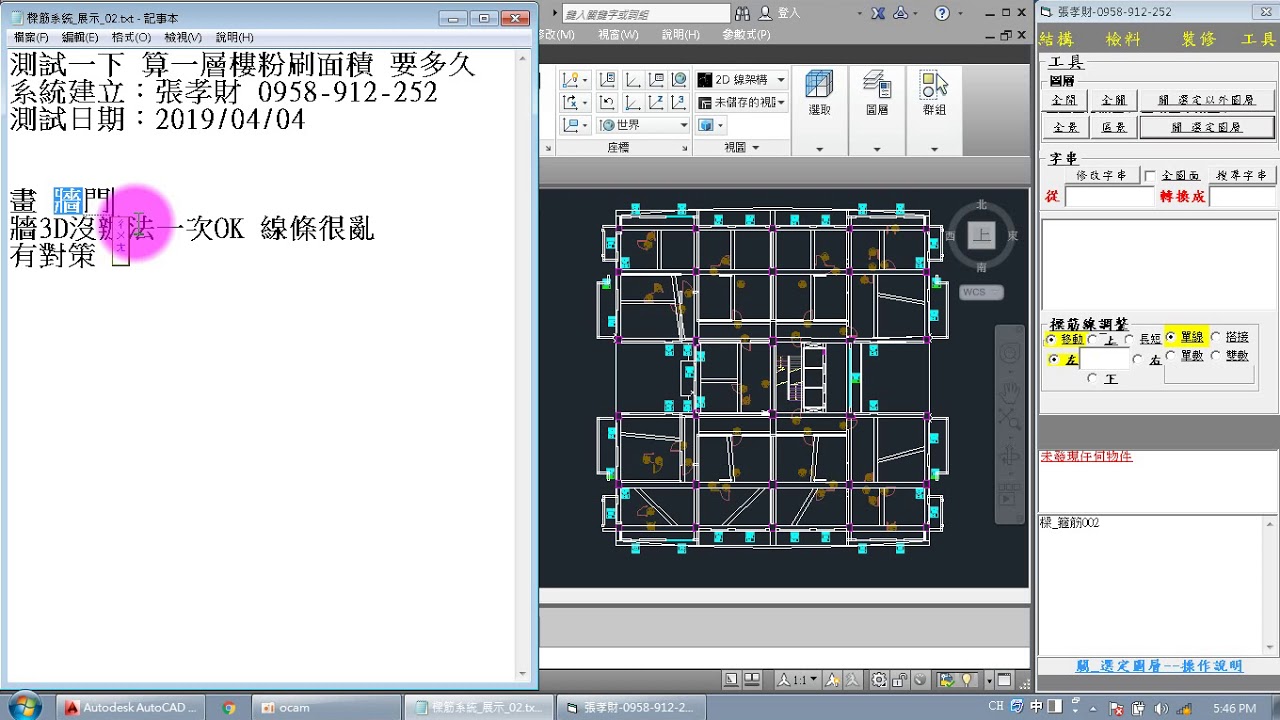1280x720 pixels.
Task: Click the model space status bar icon
Action: click(x=730, y=680)
